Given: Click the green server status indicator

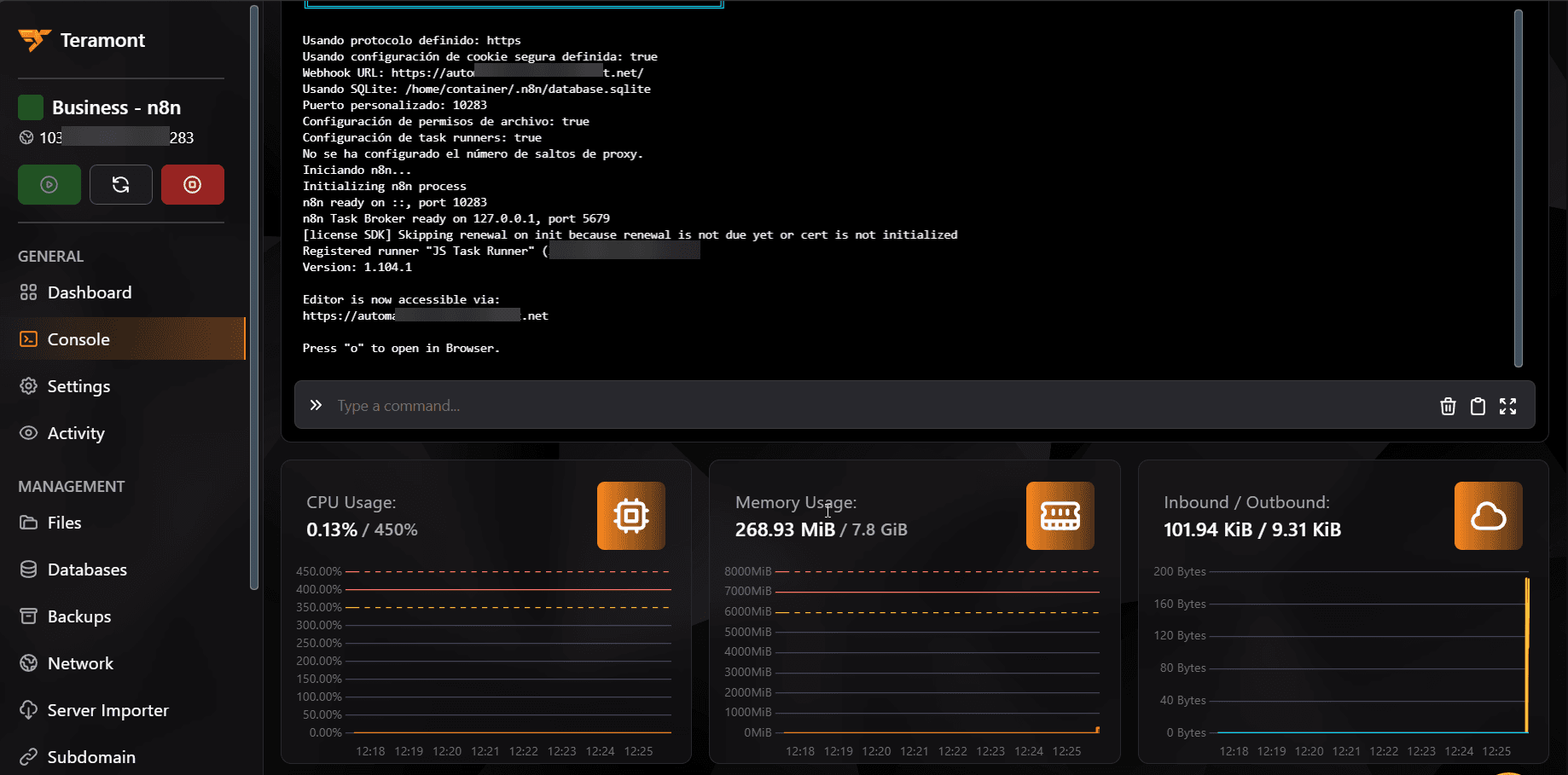Looking at the screenshot, I should [31, 107].
